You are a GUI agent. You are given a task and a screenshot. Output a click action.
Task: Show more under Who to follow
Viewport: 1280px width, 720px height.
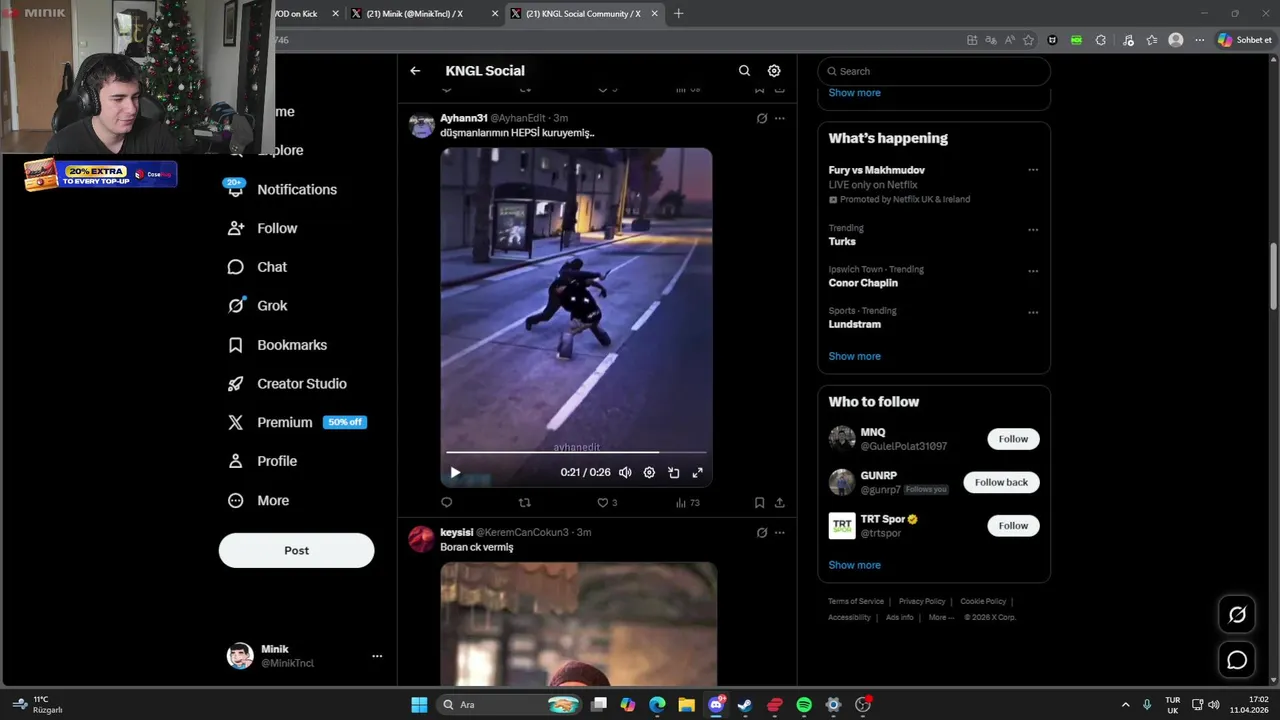[854, 565]
